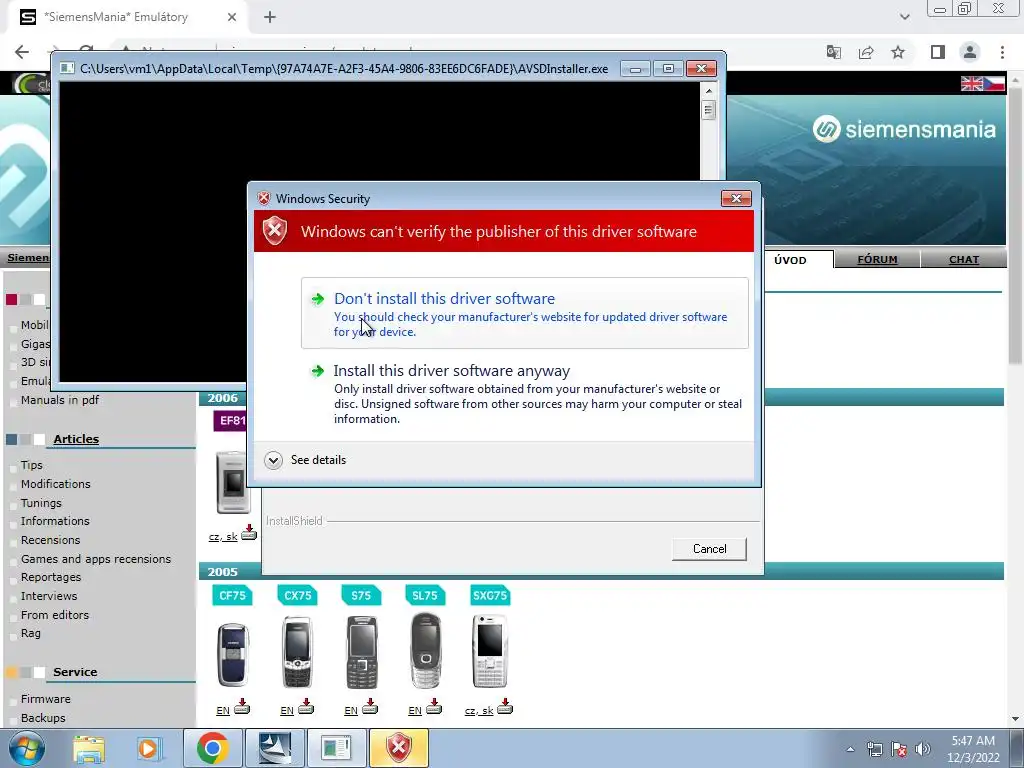Open the Tips link
Screen dimensions: 1024x768
(x=31, y=465)
